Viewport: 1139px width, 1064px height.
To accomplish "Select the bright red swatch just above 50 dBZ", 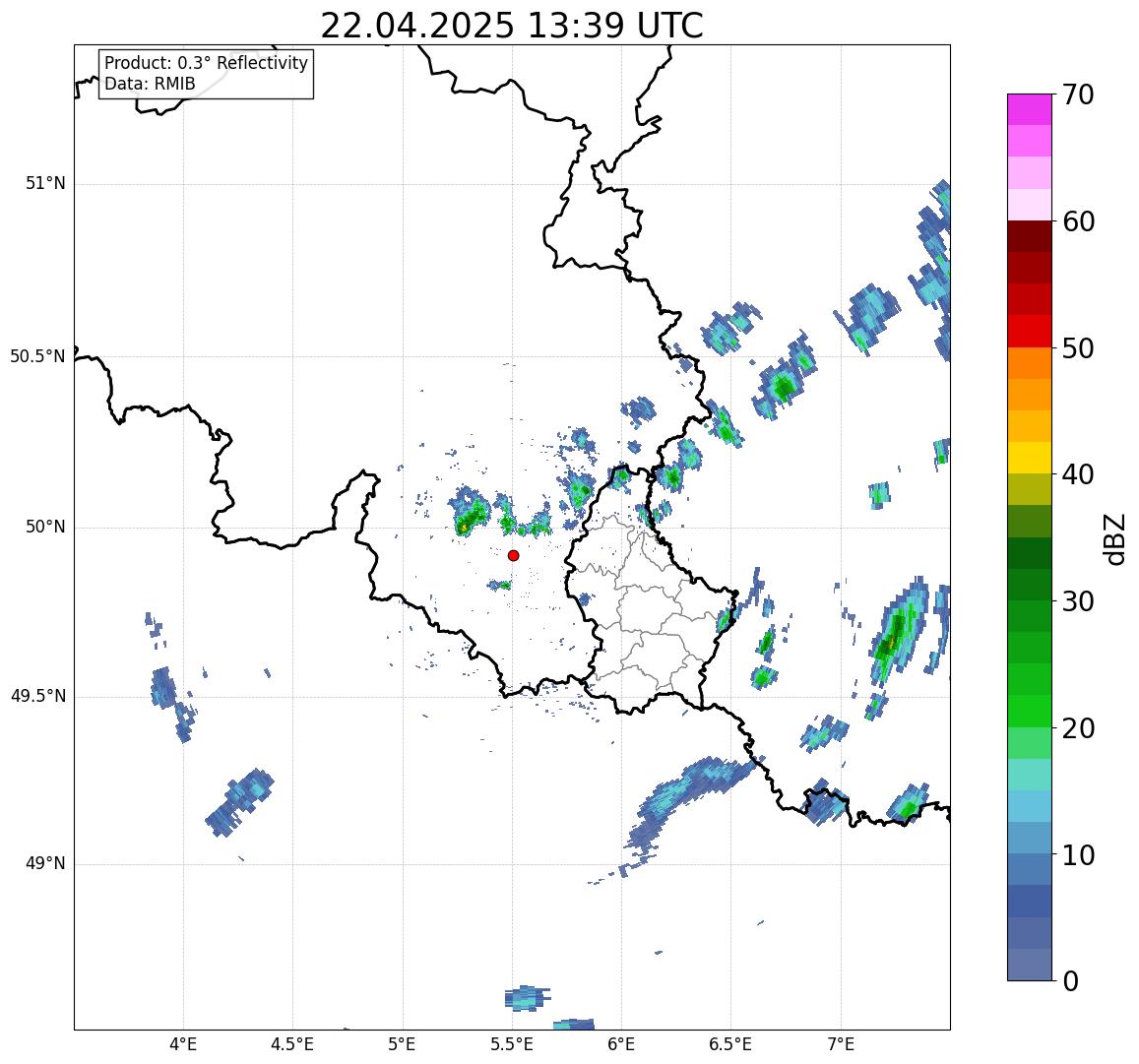I will (x=1030, y=331).
